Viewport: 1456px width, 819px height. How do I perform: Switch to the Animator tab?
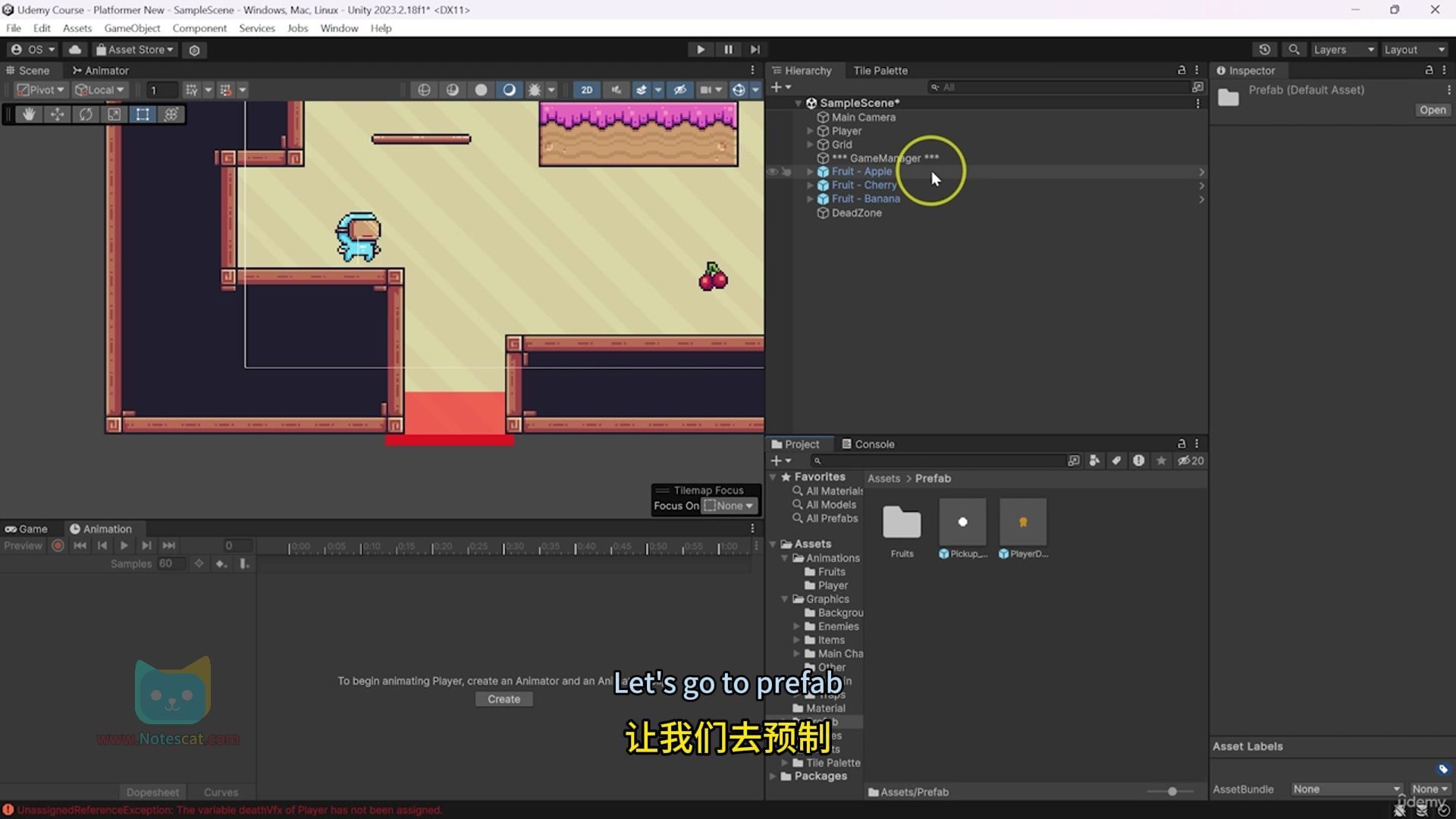[x=100, y=71]
